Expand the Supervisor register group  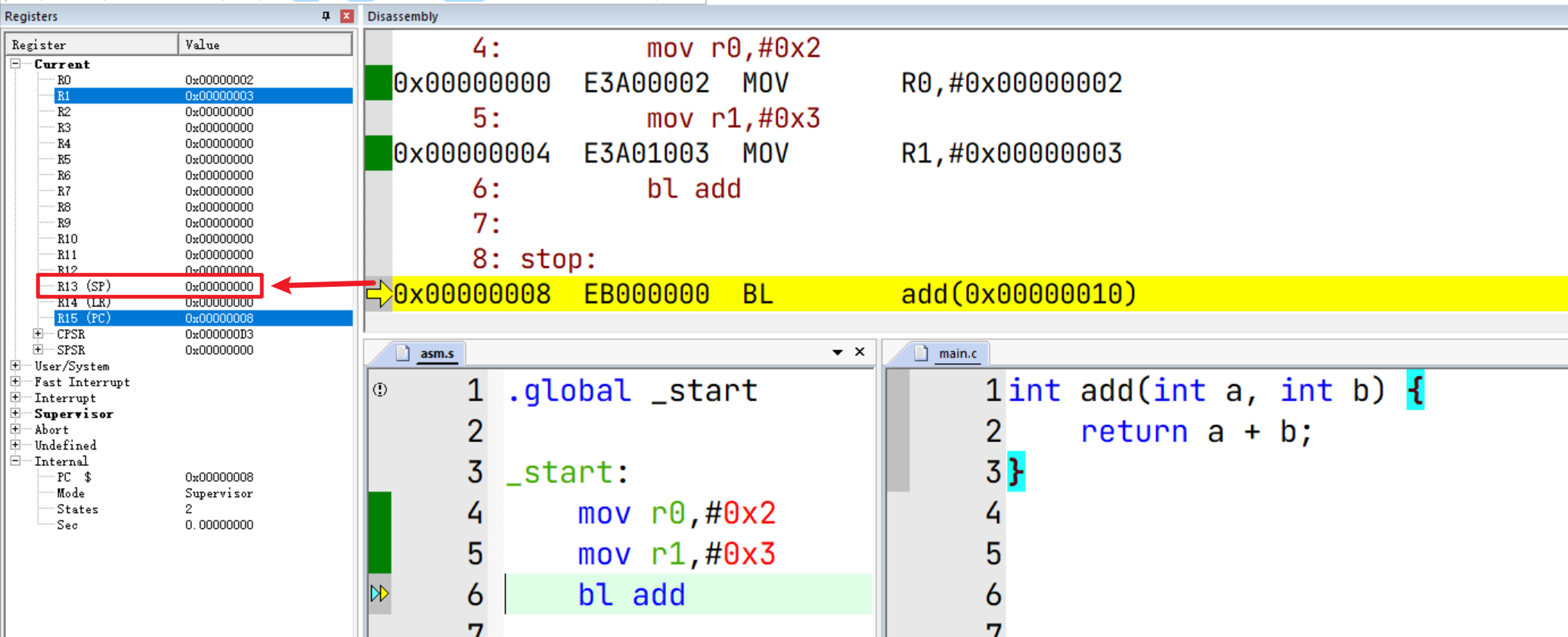pyautogui.click(x=15, y=413)
